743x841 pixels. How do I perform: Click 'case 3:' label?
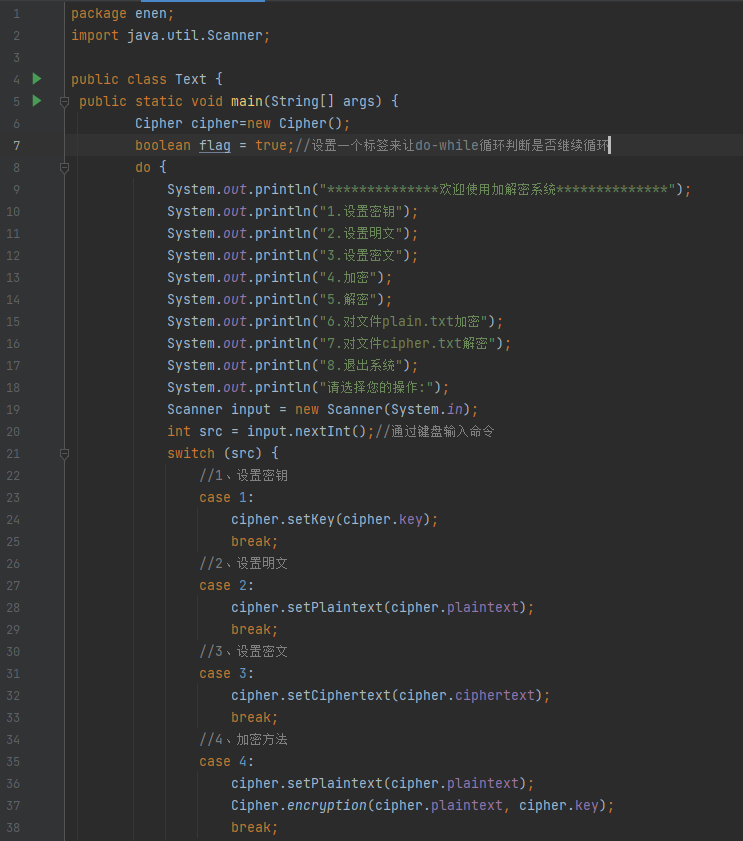[226, 673]
